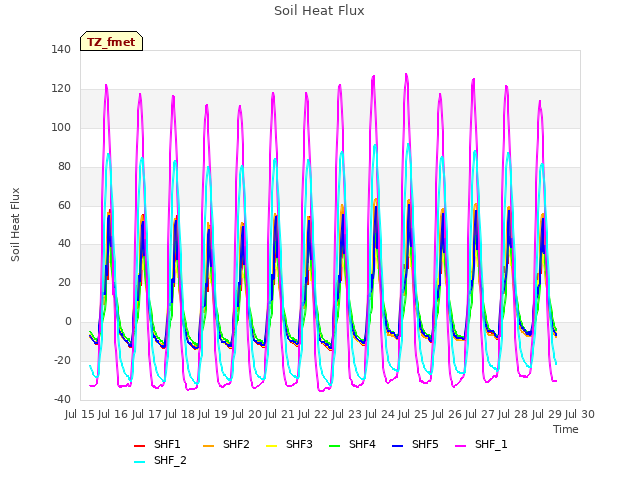
Task: Click the Jul 28 x-axis label
Action: tap(513, 414)
